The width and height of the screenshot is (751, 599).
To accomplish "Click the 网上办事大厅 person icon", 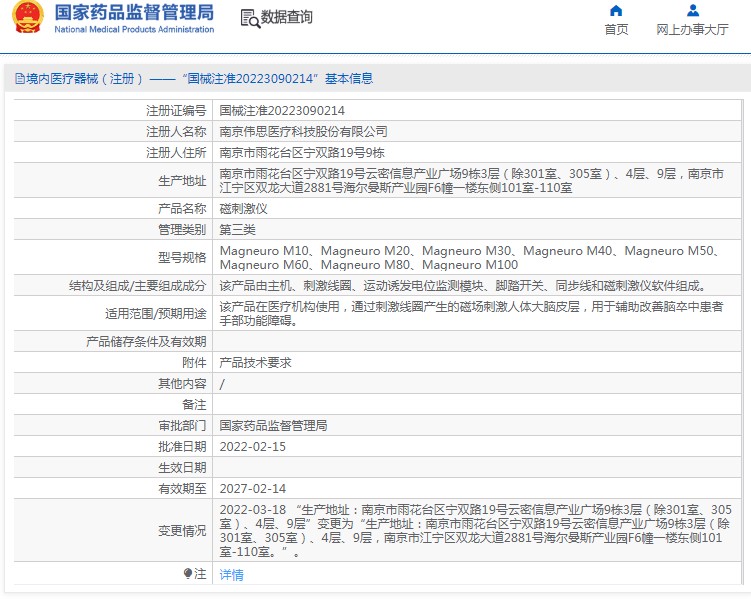I will click(692, 11).
